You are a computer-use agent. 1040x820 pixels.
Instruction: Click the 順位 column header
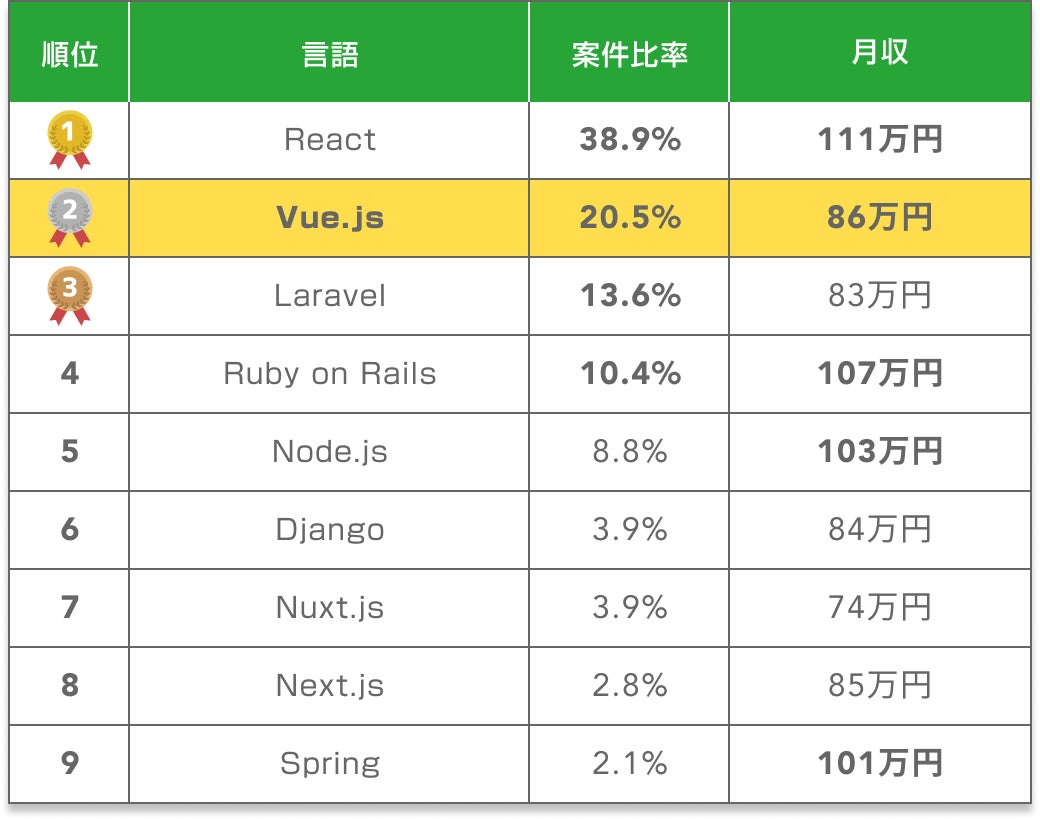click(70, 54)
